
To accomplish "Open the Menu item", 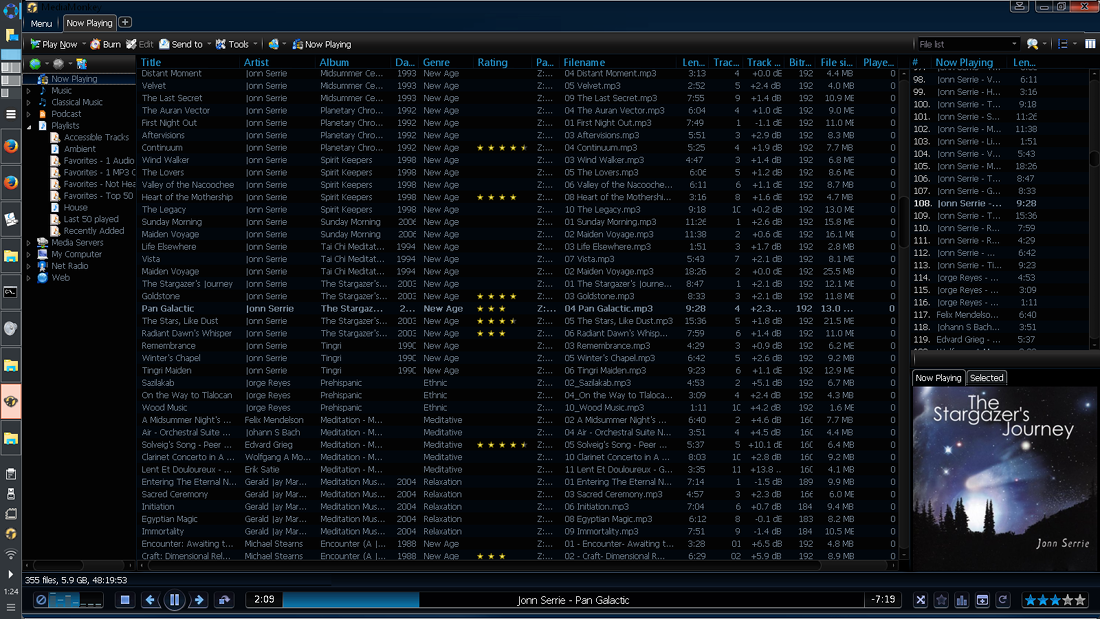I will click(x=41, y=23).
